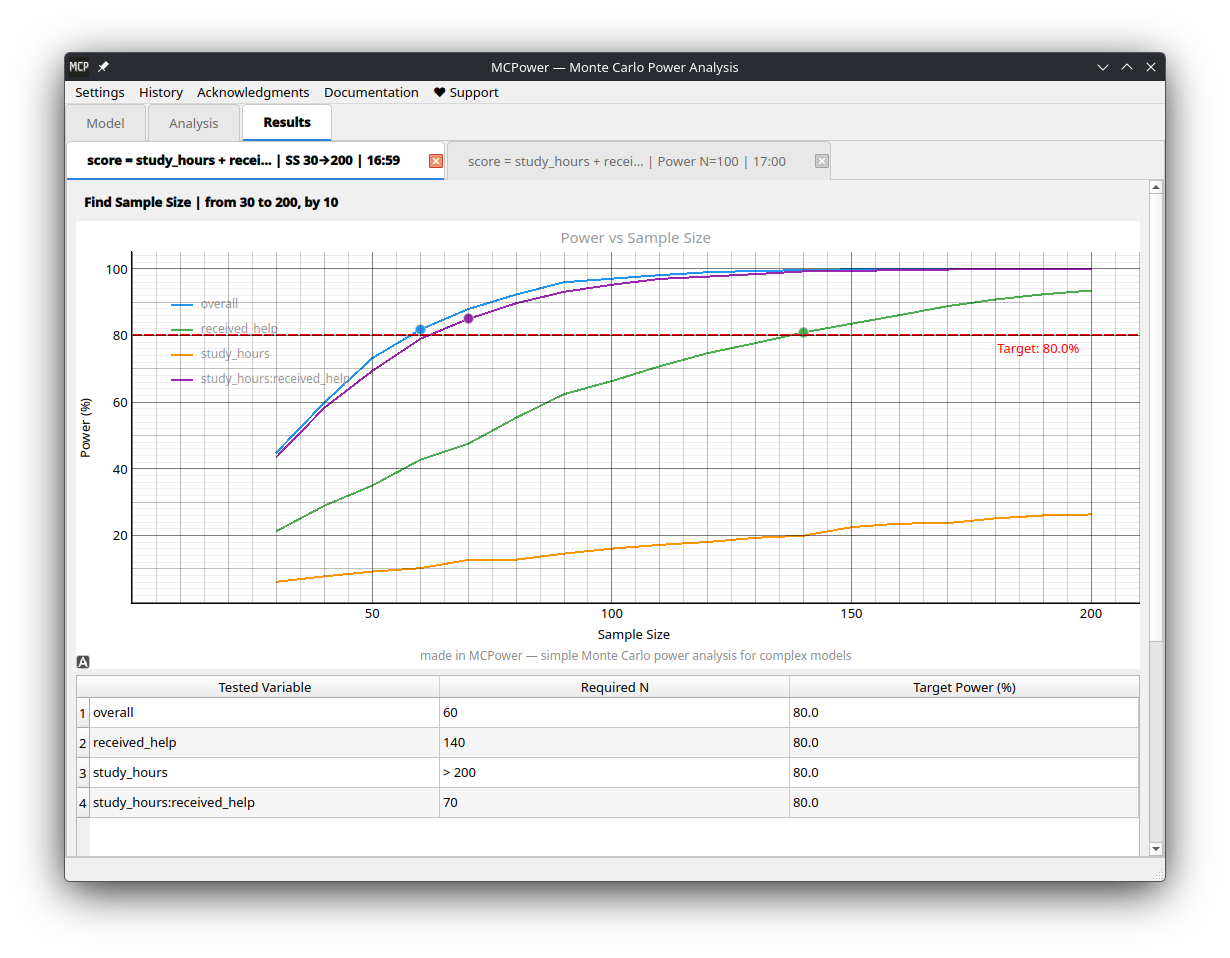
Task: Open the History menu
Action: (160, 92)
